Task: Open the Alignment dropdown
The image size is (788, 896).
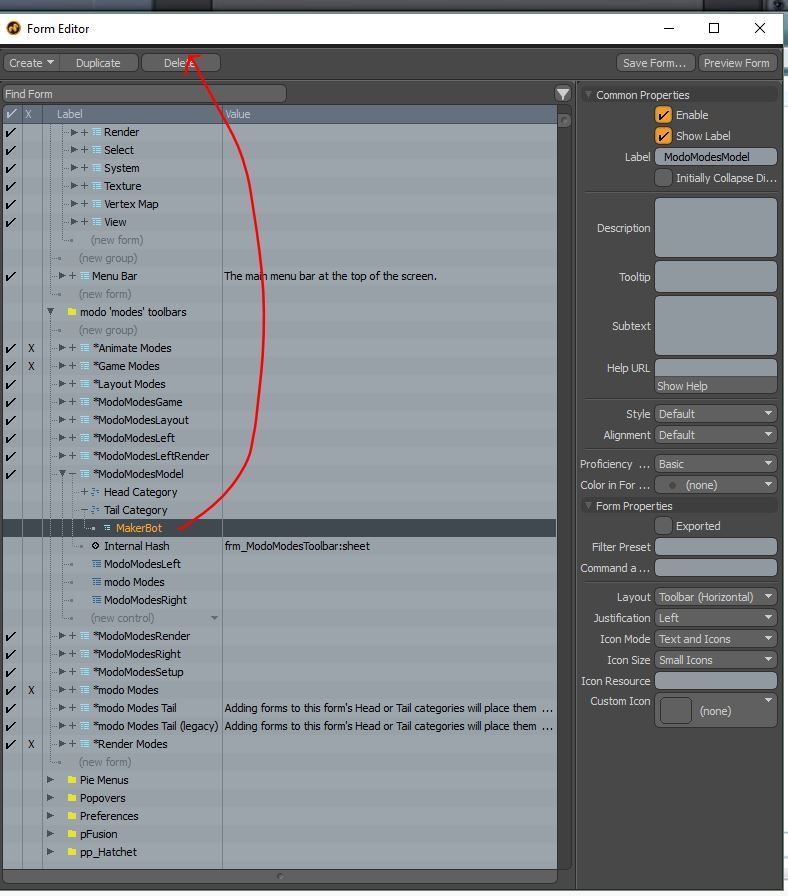Action: pyautogui.click(x=715, y=435)
